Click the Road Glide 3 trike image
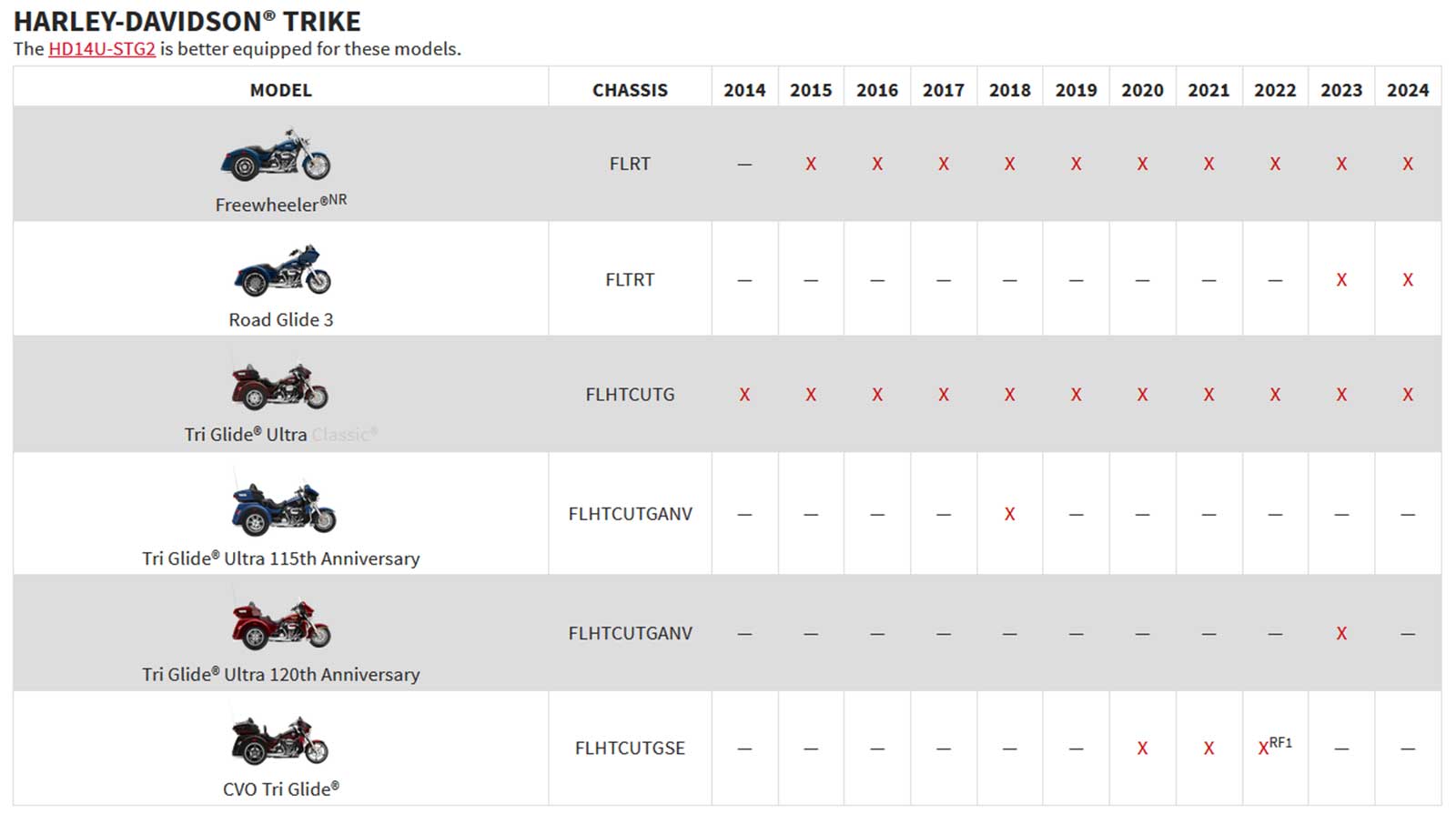 [282, 270]
